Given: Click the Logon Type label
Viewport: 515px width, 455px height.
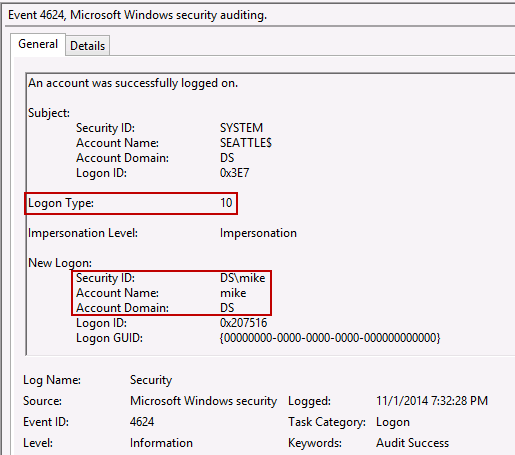Looking at the screenshot, I should (x=61, y=203).
